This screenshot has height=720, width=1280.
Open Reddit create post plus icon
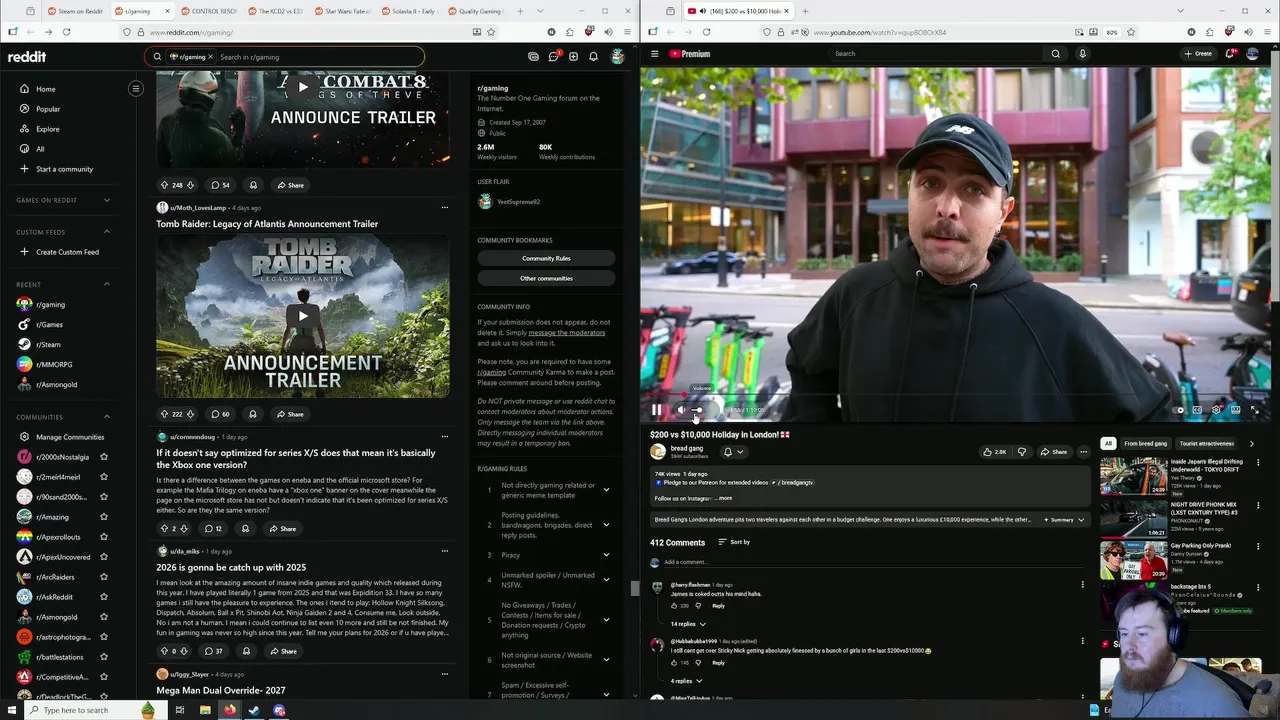[573, 57]
